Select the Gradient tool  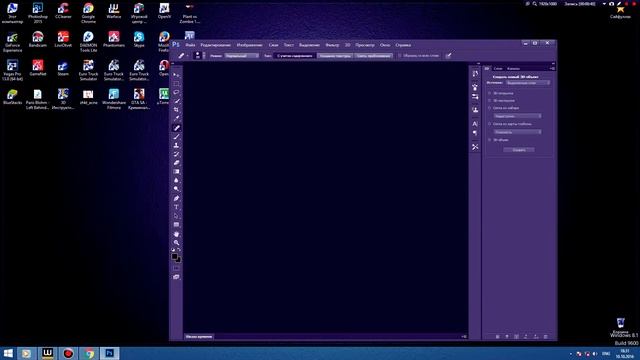click(x=176, y=171)
